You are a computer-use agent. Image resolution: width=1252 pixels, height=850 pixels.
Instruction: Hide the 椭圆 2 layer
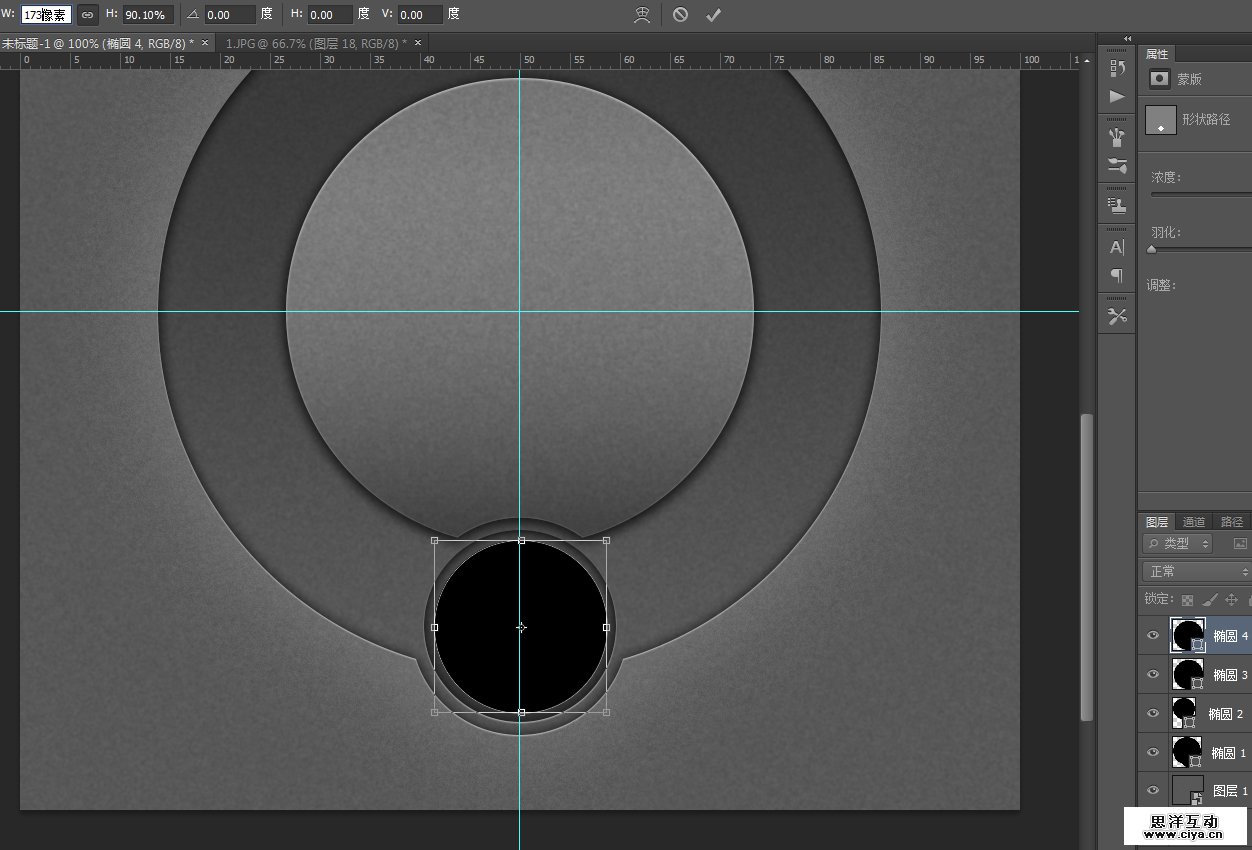pos(1153,713)
